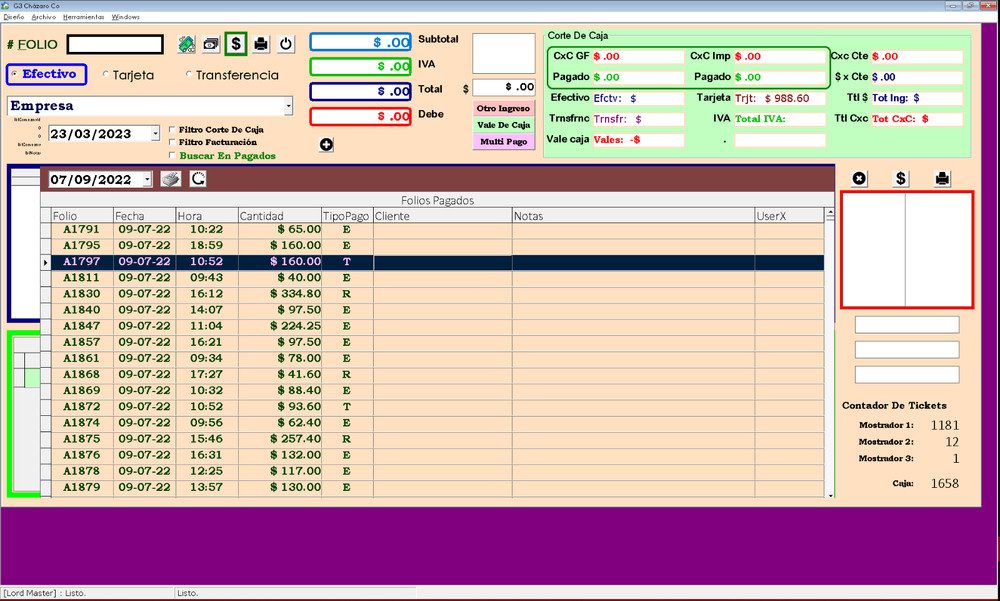Click the printer icon above the red ticket panel

(x=941, y=178)
